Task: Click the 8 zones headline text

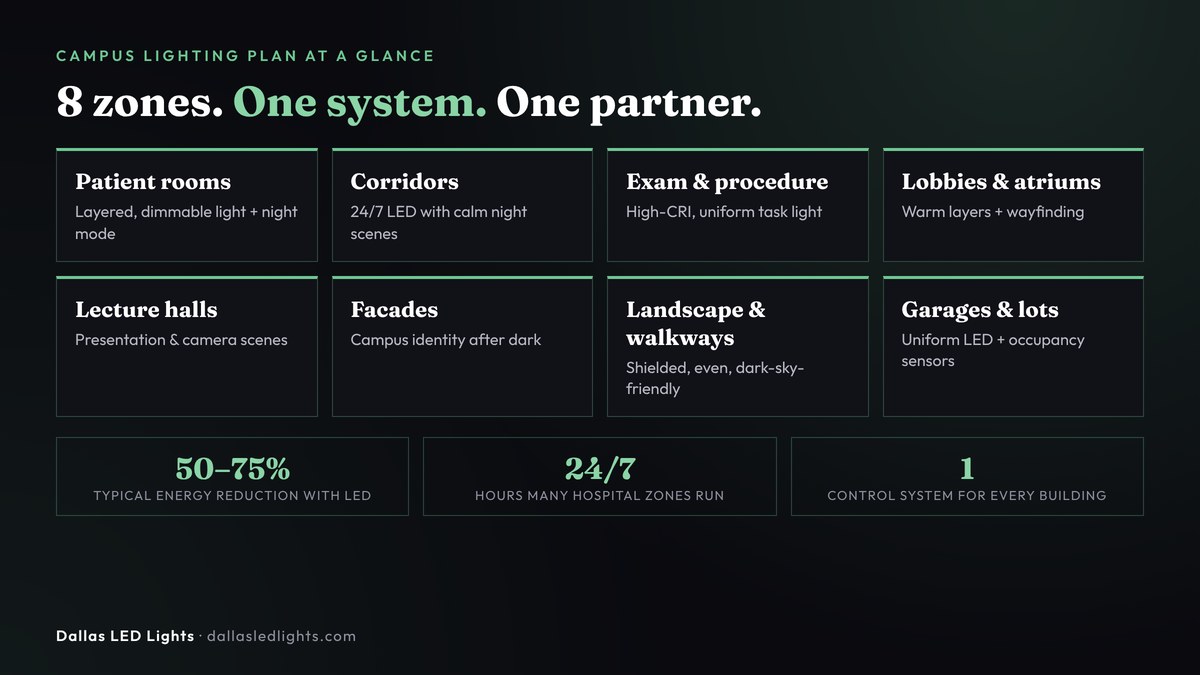Action: pyautogui.click(x=140, y=103)
